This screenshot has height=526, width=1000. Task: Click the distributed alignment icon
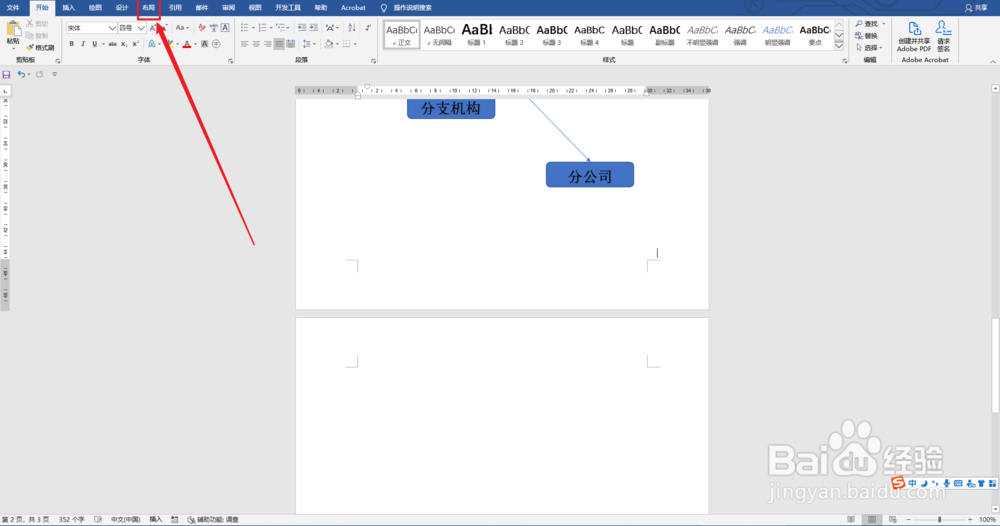point(291,44)
